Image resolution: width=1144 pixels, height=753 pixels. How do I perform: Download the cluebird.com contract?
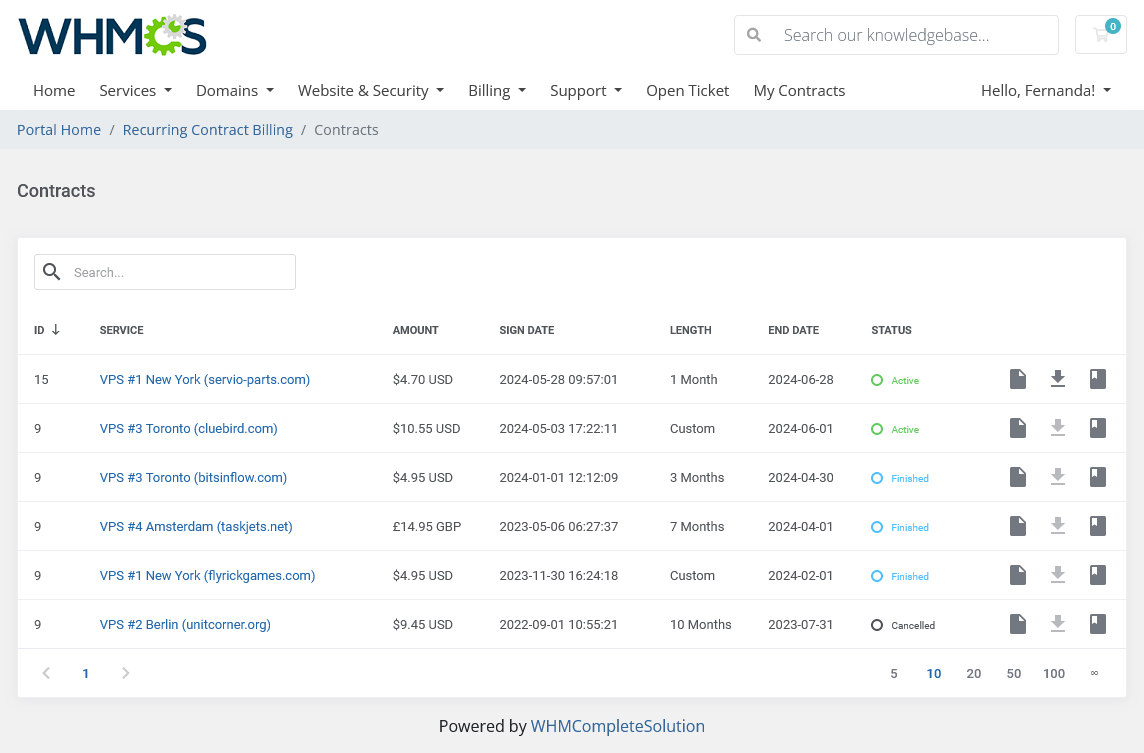[x=1058, y=428]
